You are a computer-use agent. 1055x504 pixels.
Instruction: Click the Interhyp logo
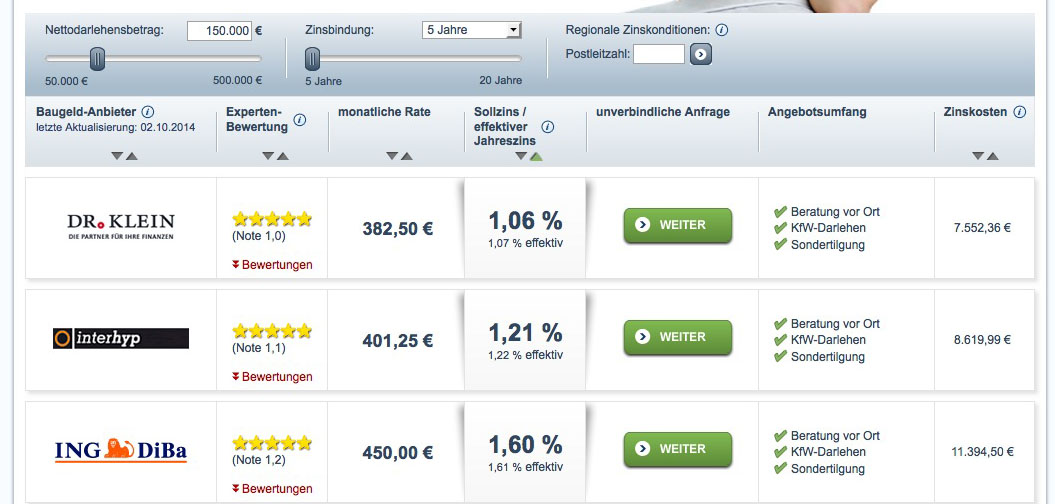point(121,338)
